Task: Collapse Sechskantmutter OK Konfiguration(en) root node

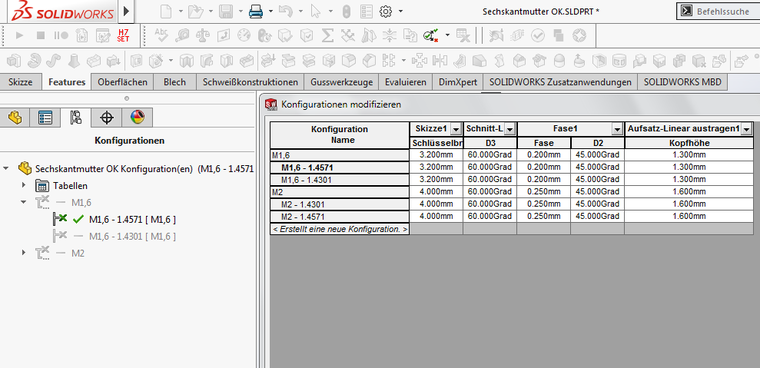Action: (6, 168)
